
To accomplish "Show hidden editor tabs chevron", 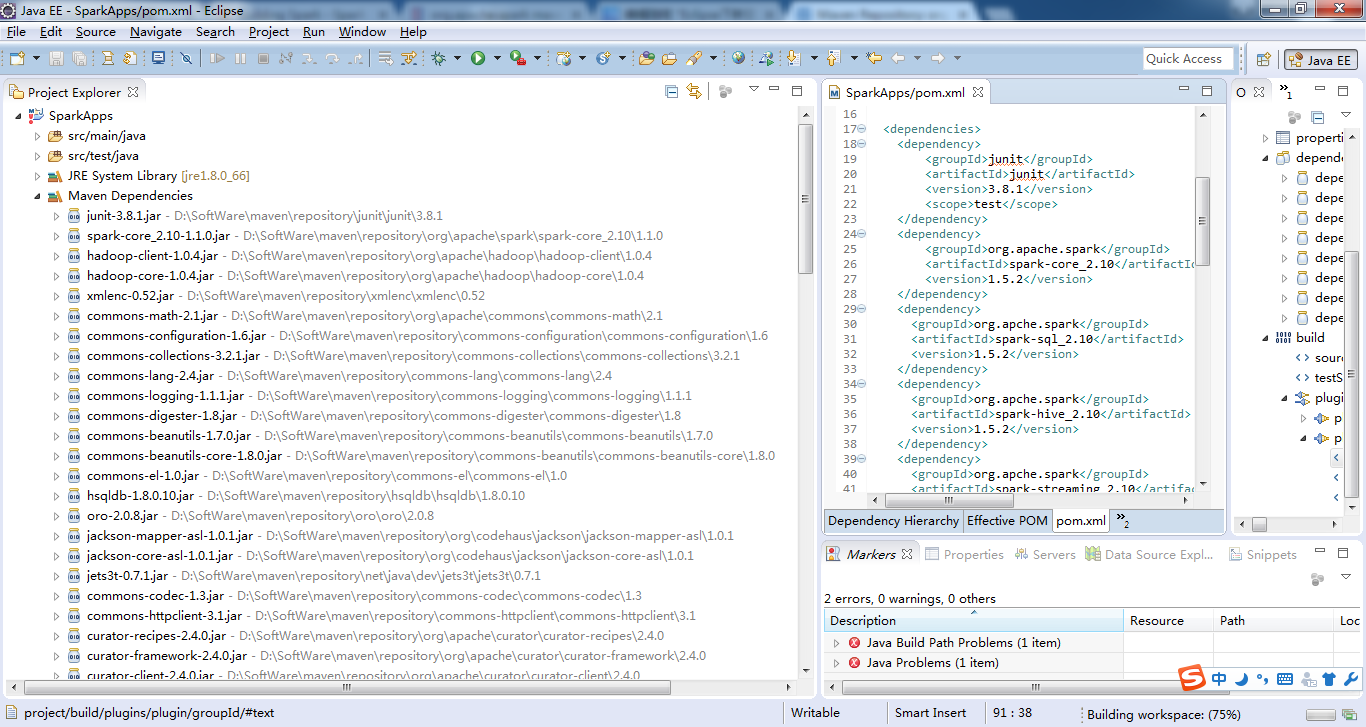I will point(1123,520).
